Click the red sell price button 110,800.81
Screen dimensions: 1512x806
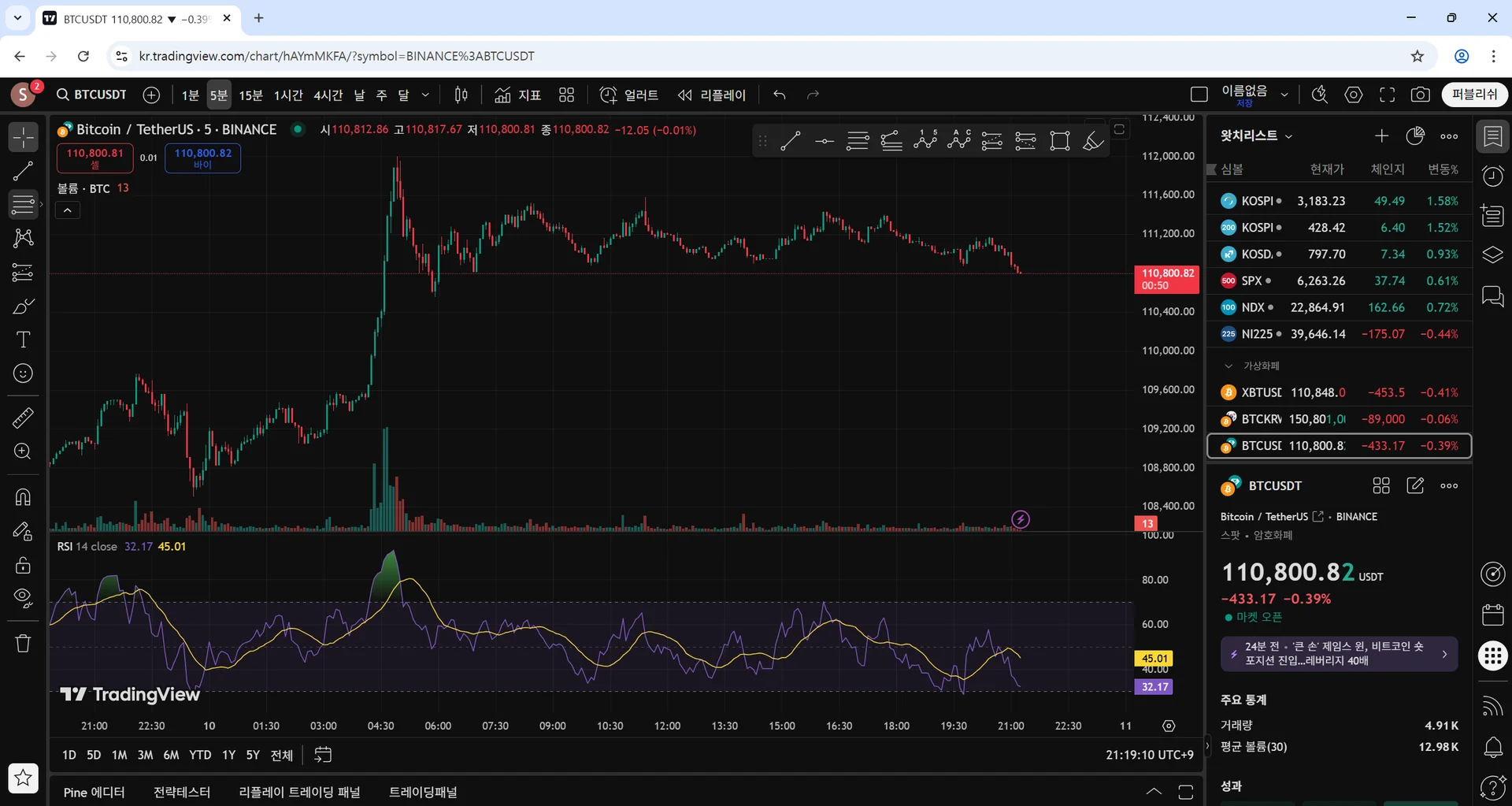pyautogui.click(x=95, y=158)
